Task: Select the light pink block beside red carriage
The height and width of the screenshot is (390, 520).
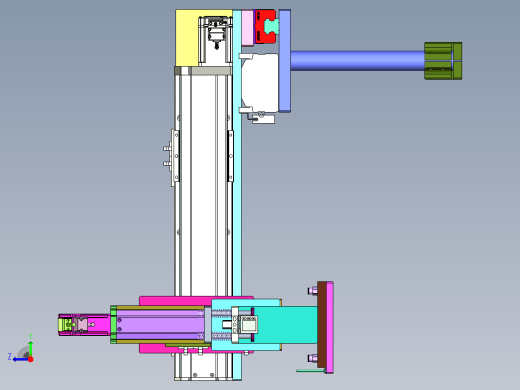Action: coord(247,28)
